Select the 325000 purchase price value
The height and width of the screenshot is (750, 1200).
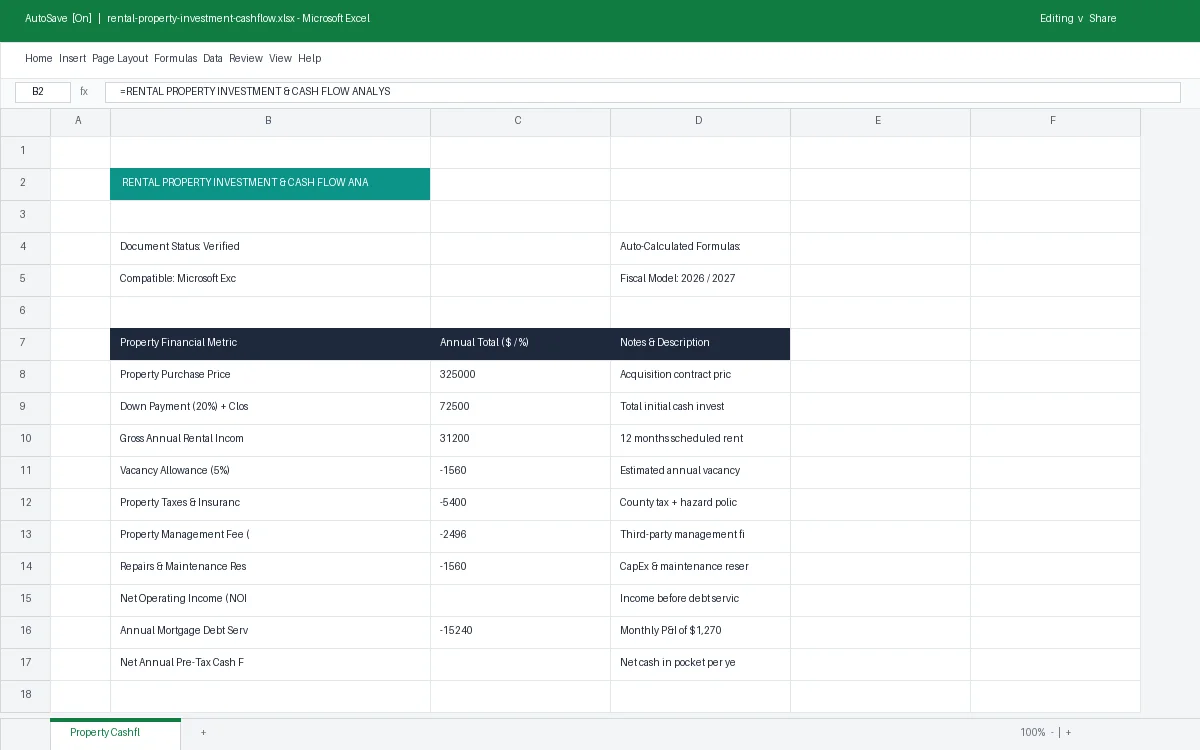point(520,375)
